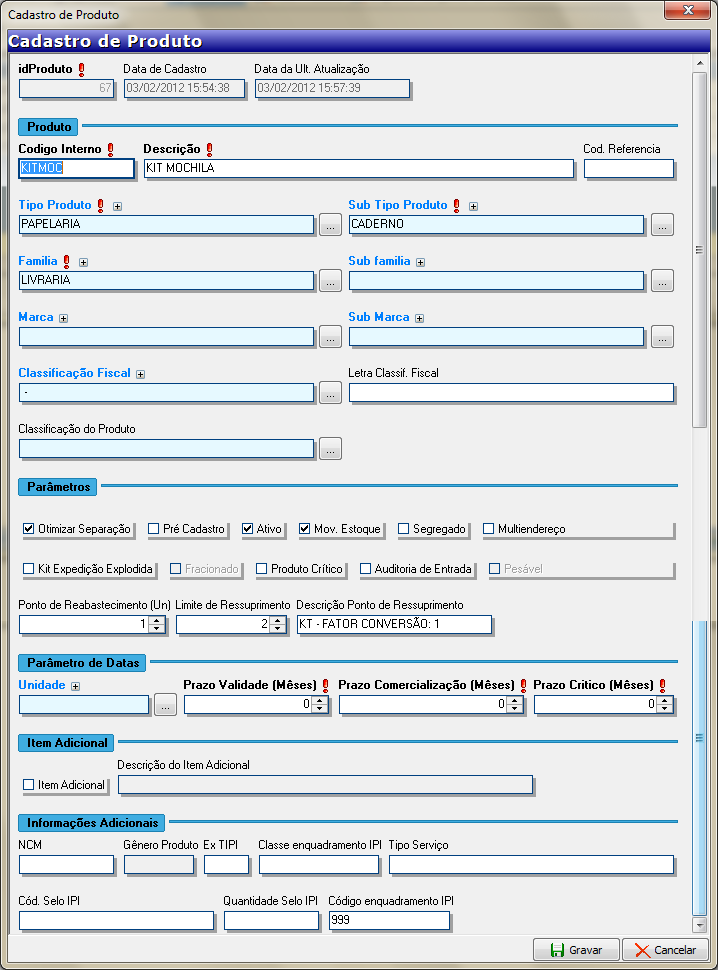This screenshot has width=720, height=975.
Task: Open lookup for Classificação do Produto
Action: click(x=331, y=450)
